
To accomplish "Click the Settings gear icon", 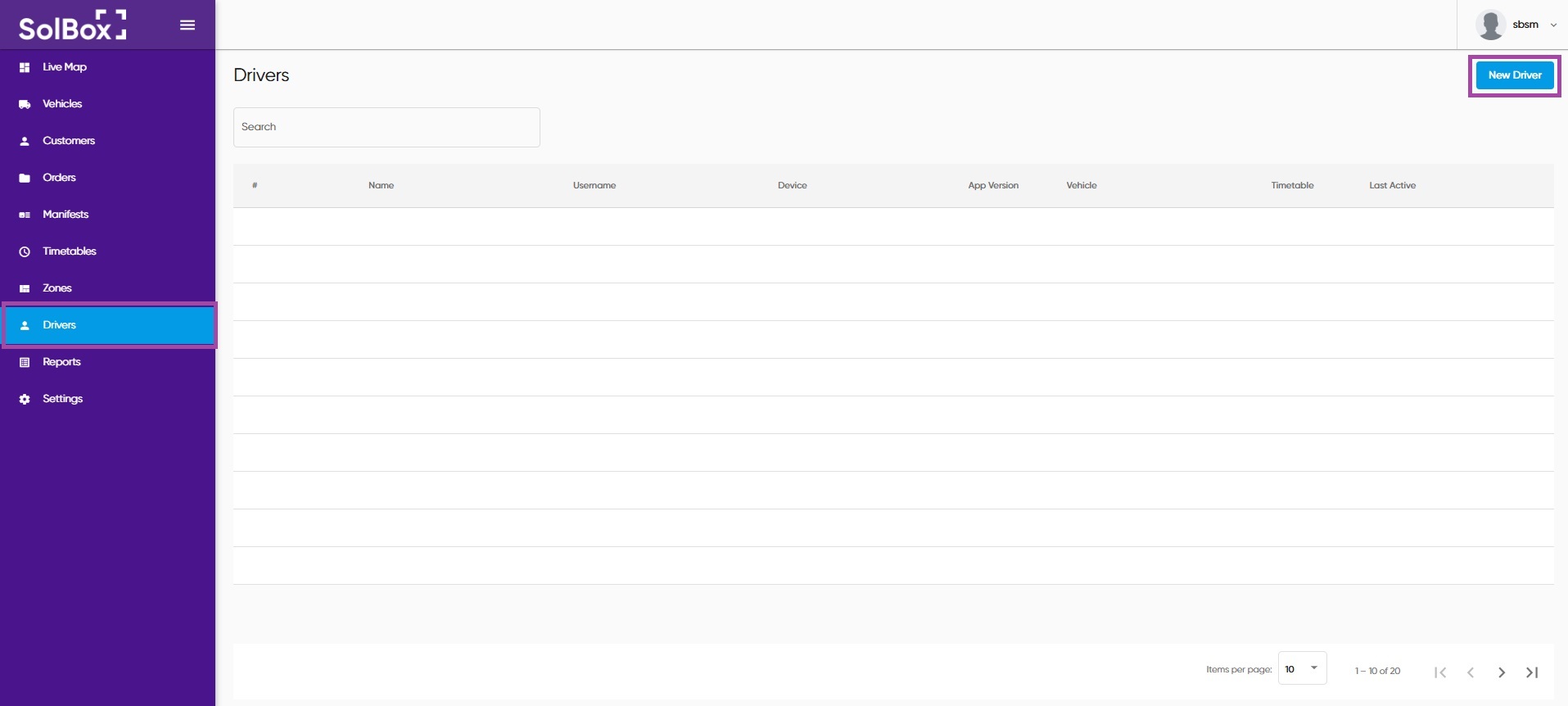I will click(25, 399).
